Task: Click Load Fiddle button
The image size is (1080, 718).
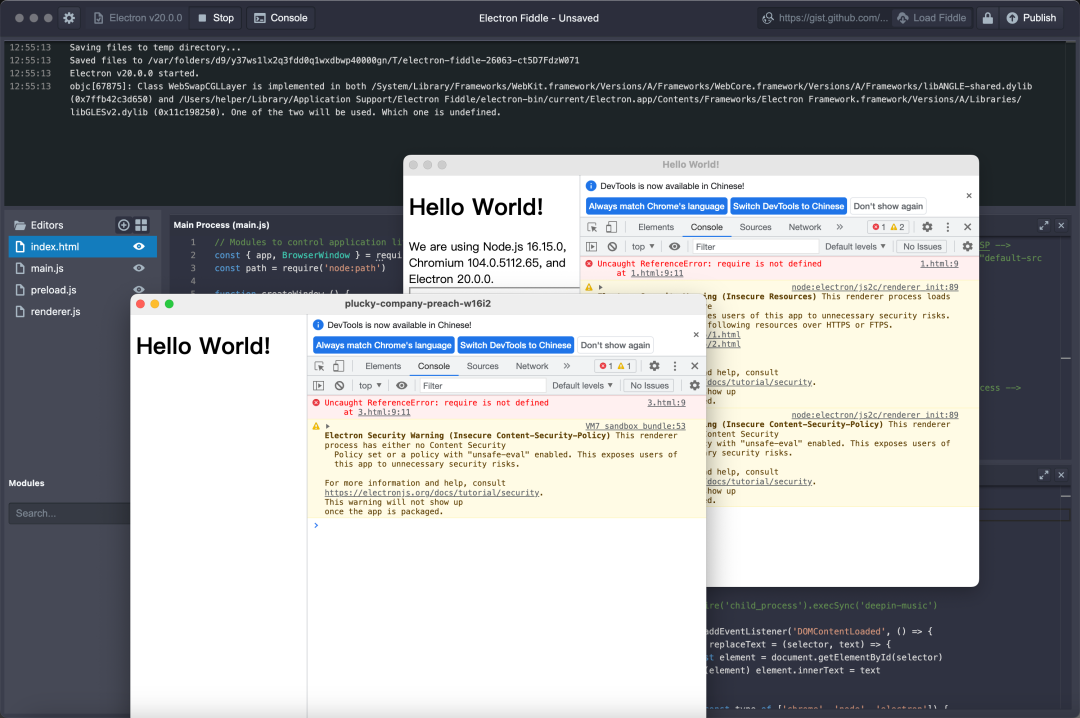Action: [x=931, y=18]
